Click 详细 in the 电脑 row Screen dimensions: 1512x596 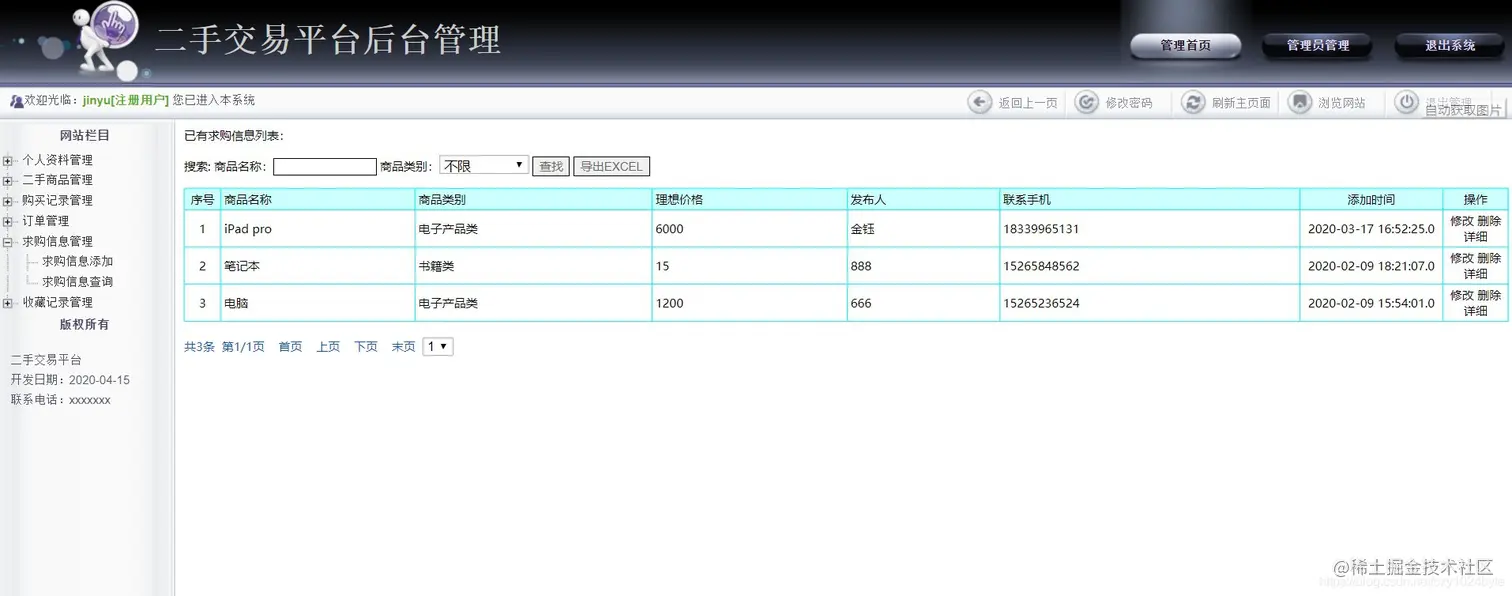point(1475,311)
